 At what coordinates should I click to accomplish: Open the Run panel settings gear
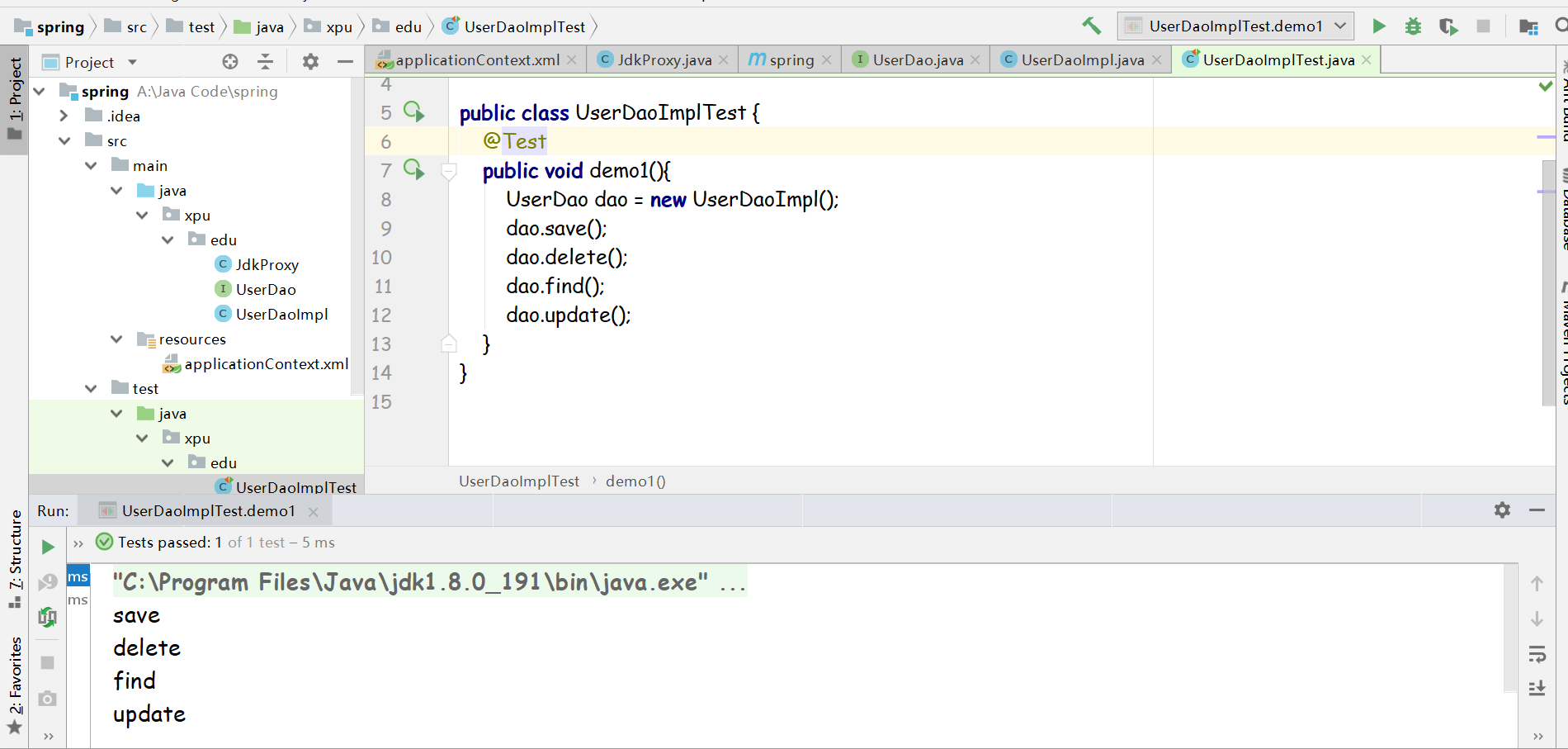(x=1501, y=510)
